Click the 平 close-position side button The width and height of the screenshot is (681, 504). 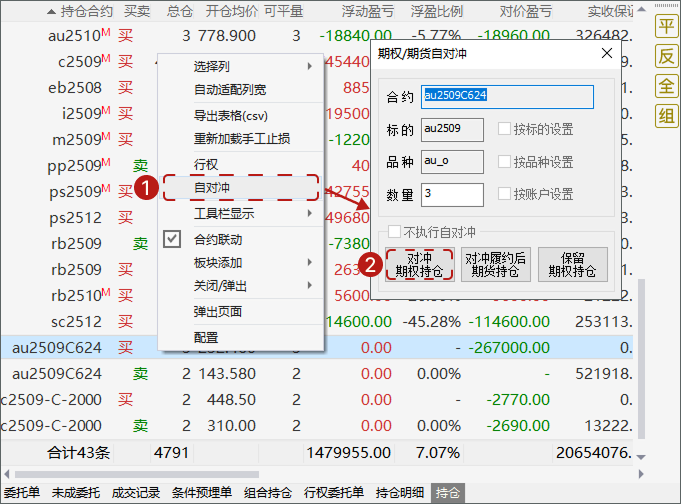pos(666,27)
